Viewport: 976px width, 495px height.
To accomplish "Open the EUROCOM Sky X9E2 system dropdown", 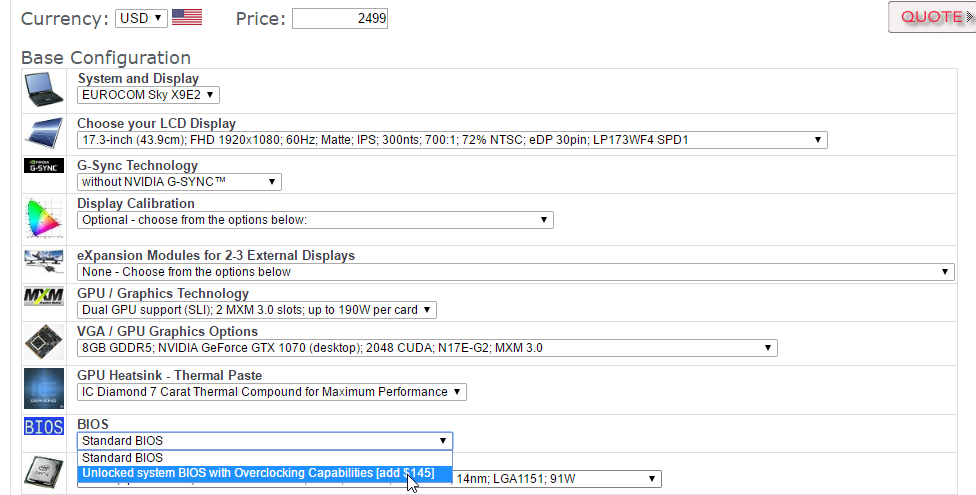I will 148,95.
